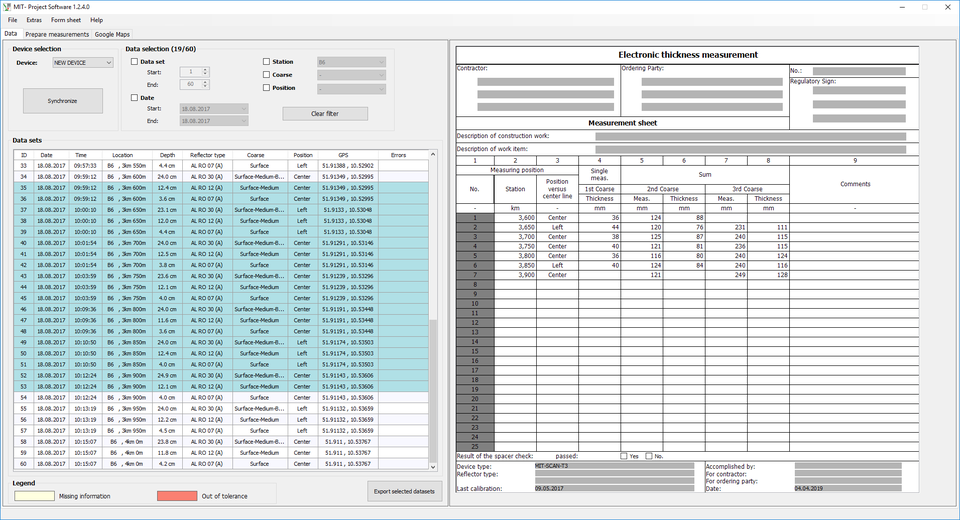Switch to the Prepare measurements tab
Viewport: 960px width, 520px height.
coord(57,34)
